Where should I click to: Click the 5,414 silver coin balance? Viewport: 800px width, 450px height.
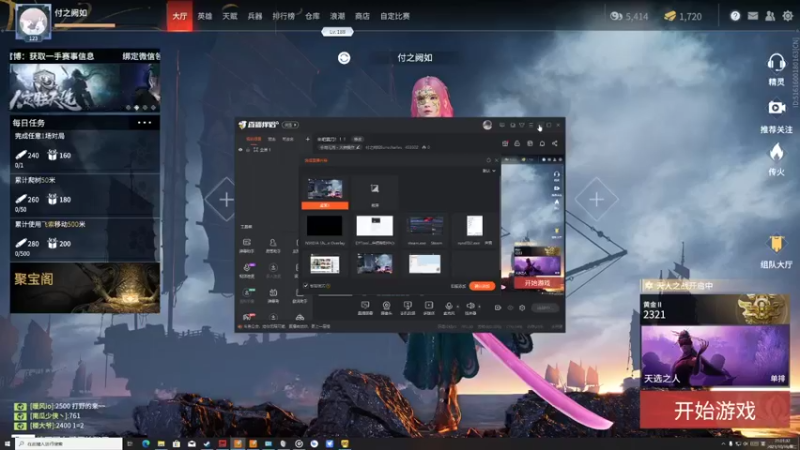[629, 16]
